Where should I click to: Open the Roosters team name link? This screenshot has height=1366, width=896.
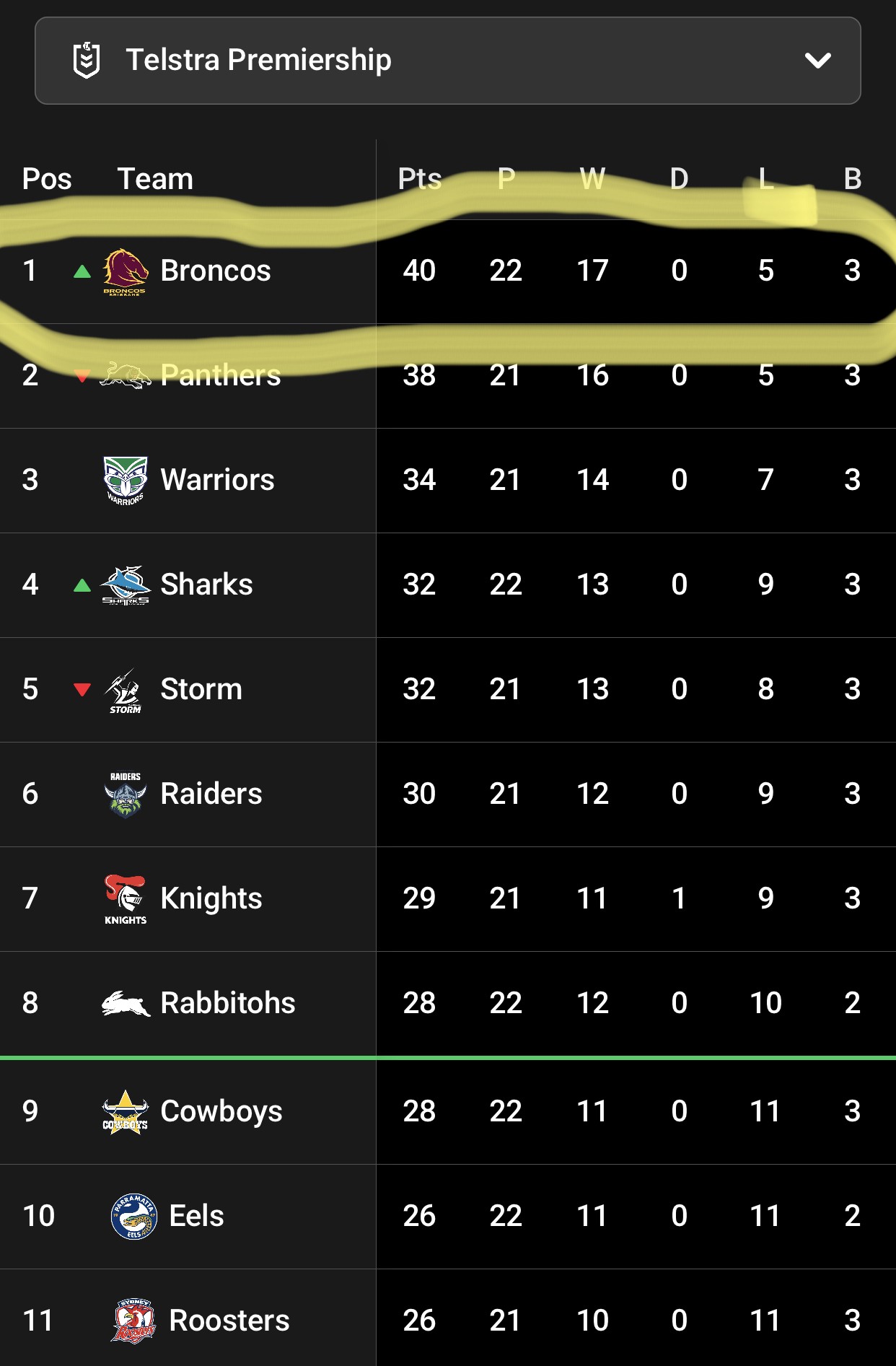(229, 1321)
